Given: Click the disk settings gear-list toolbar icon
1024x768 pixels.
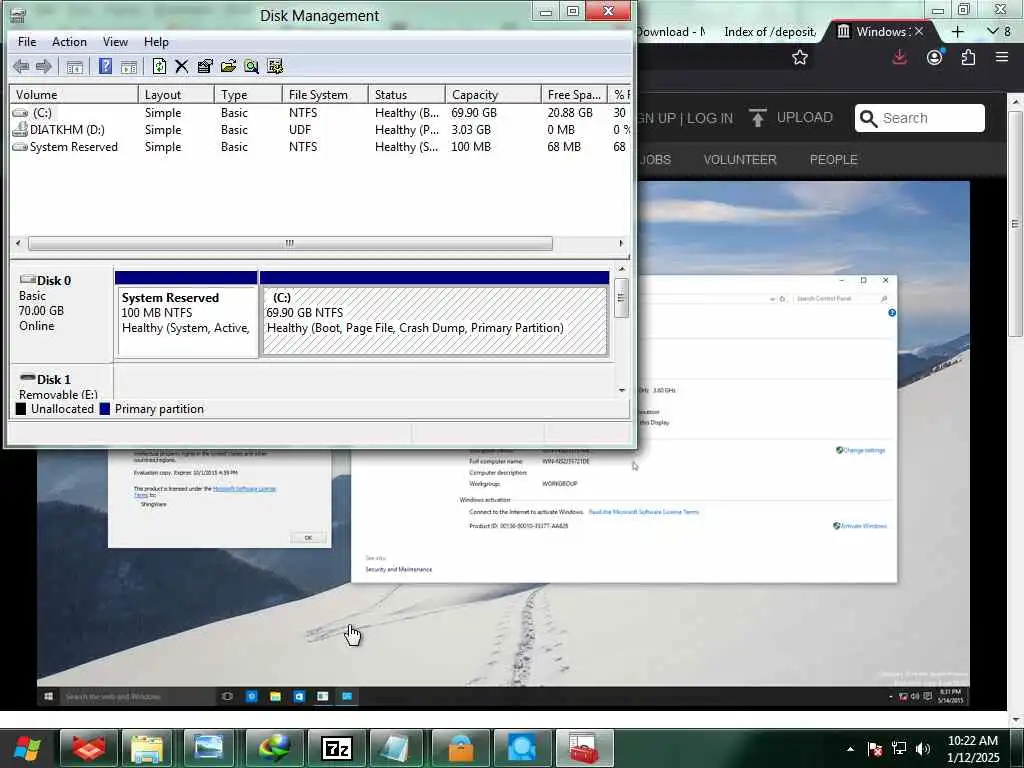Looking at the screenshot, I should [x=275, y=66].
